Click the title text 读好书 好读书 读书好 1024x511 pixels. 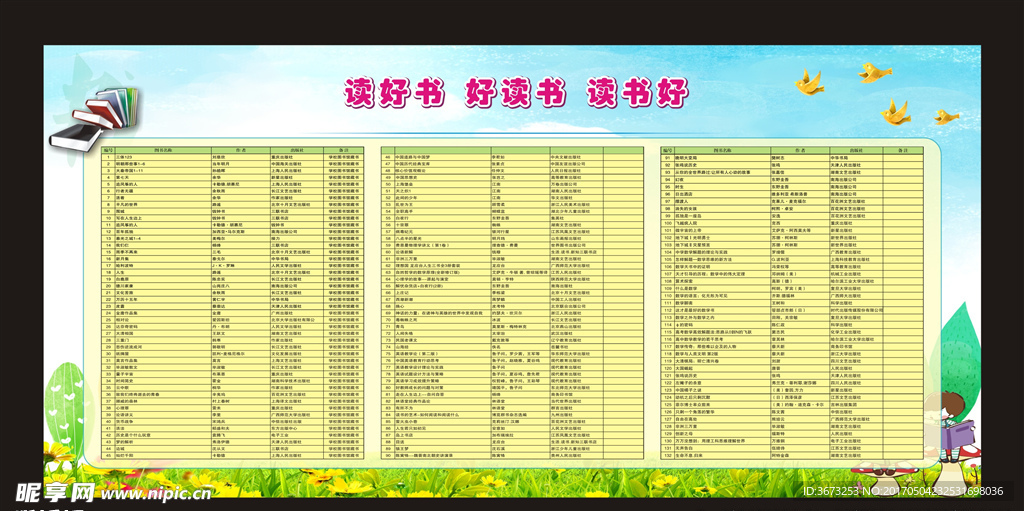click(x=516, y=93)
